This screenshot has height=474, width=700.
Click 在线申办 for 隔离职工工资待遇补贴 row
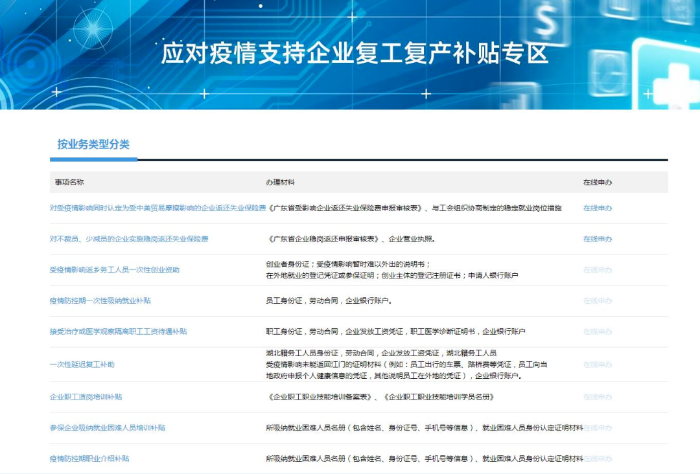pos(597,330)
